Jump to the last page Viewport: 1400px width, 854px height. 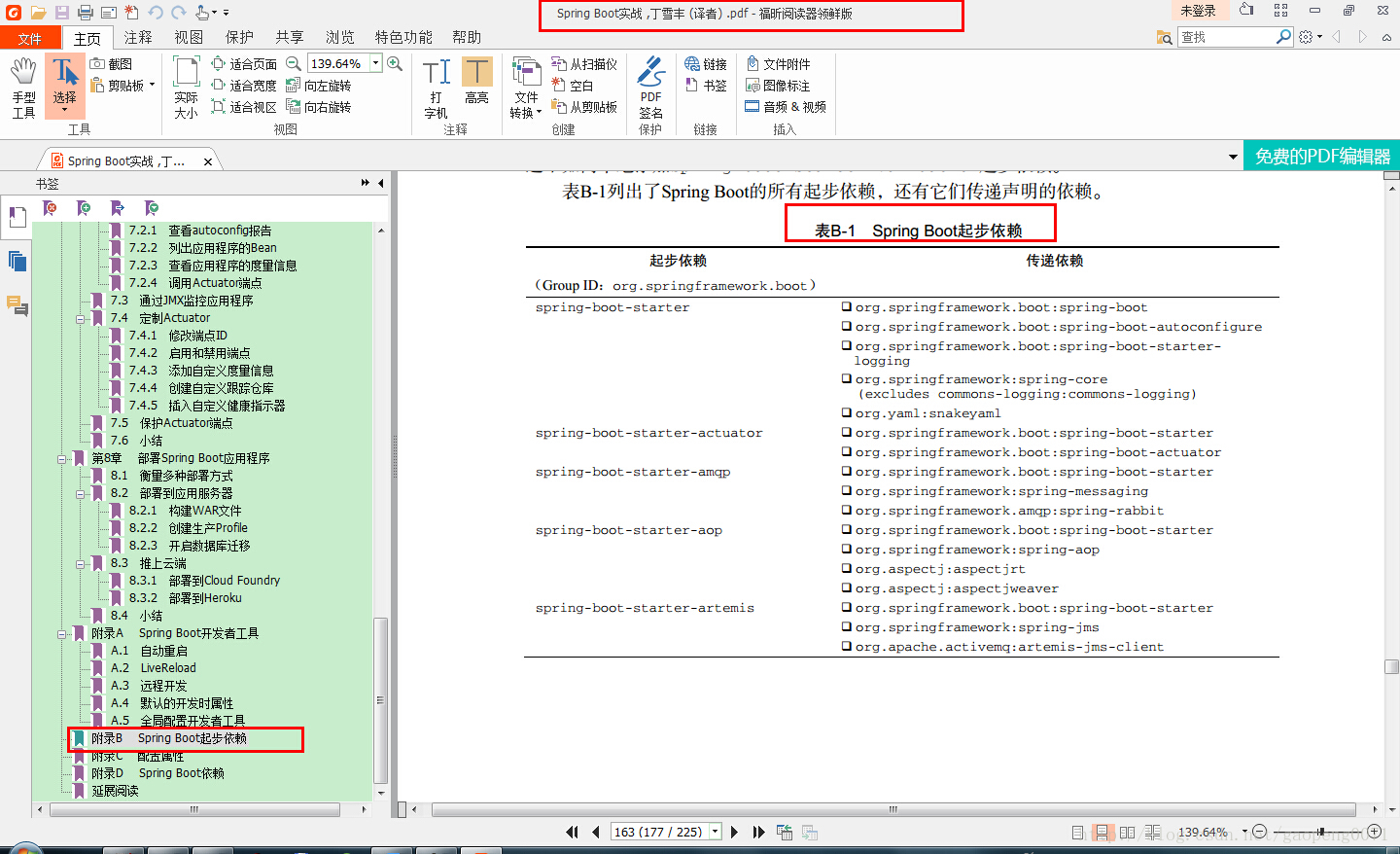[758, 832]
